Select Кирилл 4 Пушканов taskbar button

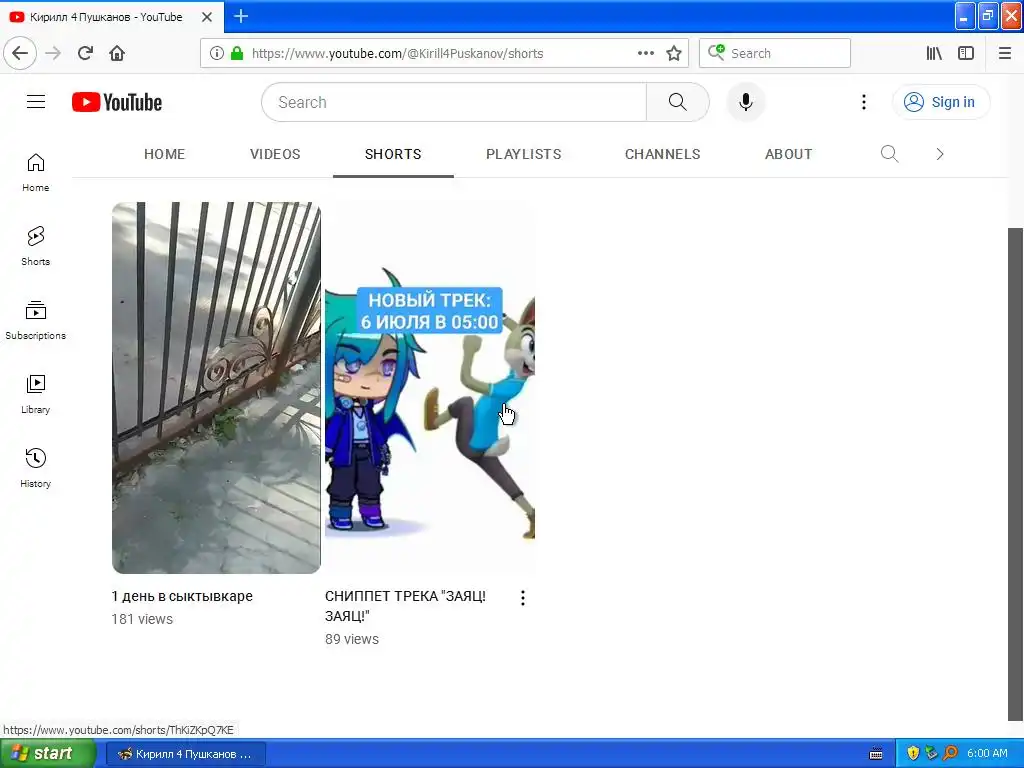coord(186,754)
